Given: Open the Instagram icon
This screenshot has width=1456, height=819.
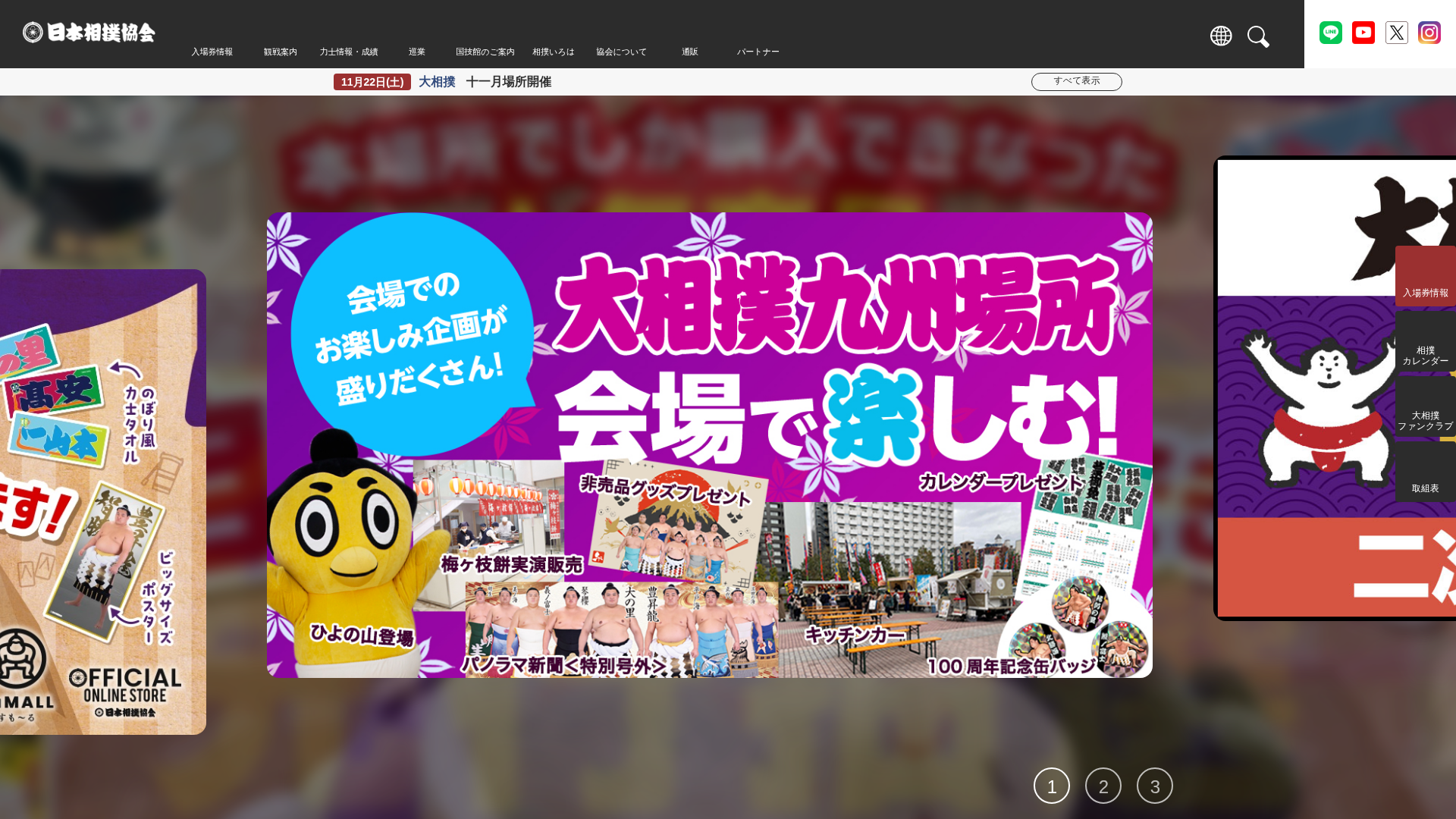Looking at the screenshot, I should pyautogui.click(x=1429, y=32).
